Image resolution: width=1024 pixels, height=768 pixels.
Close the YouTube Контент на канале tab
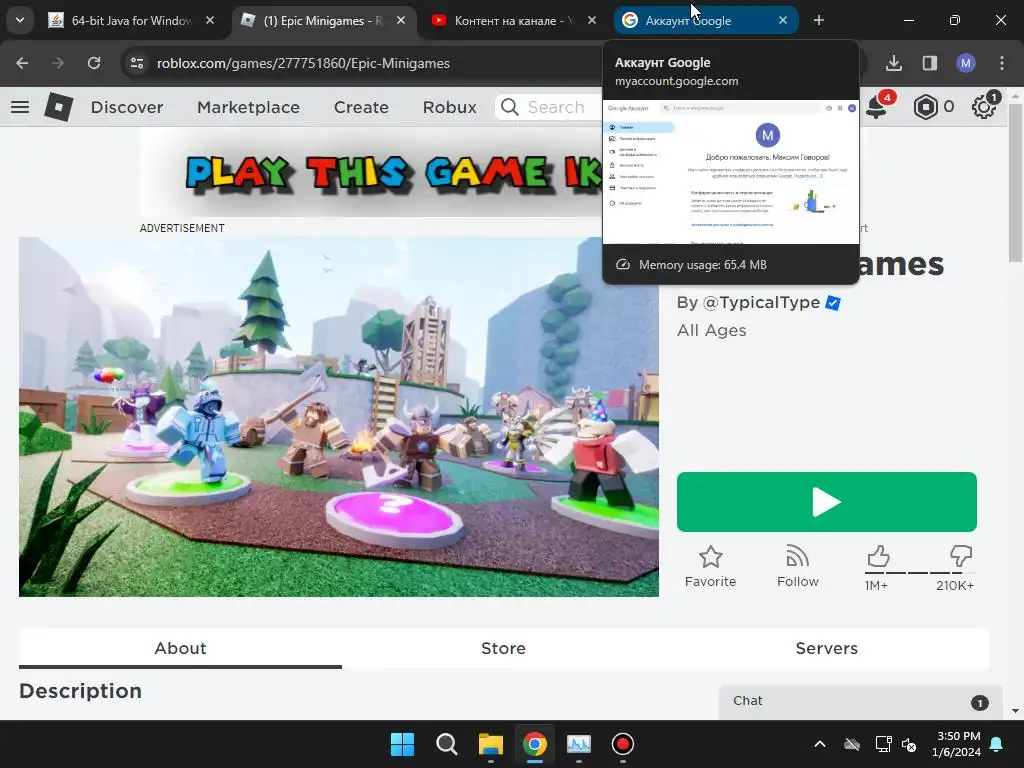click(592, 21)
